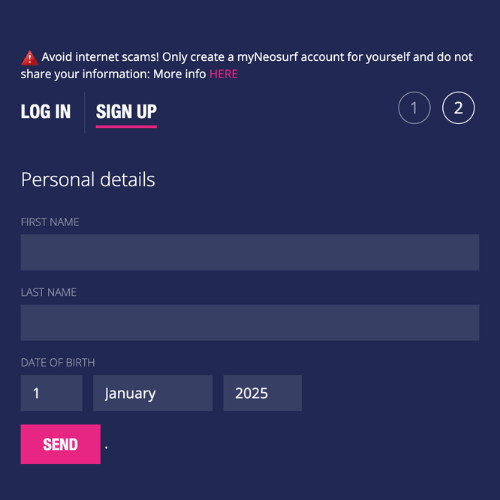Click the FIRST NAME field label
Viewport: 500px width, 500px height.
(50, 222)
